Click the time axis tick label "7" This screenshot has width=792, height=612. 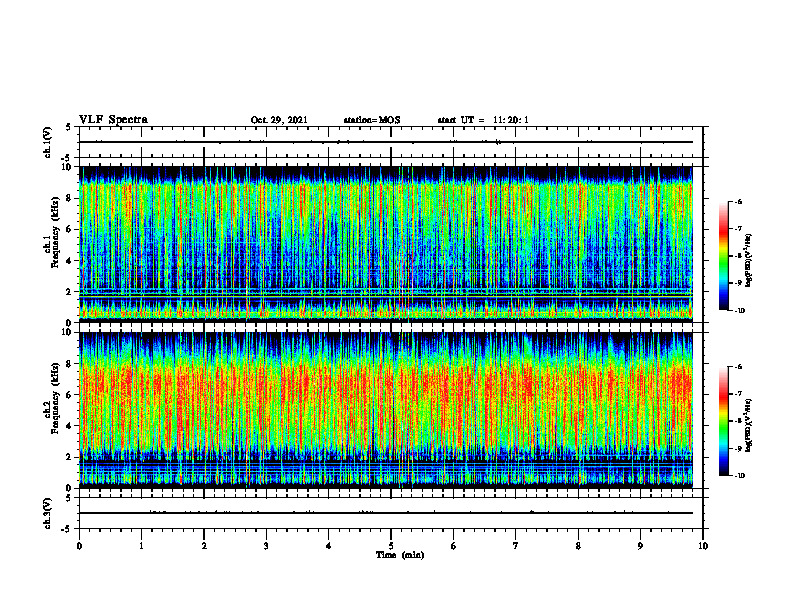[x=516, y=546]
